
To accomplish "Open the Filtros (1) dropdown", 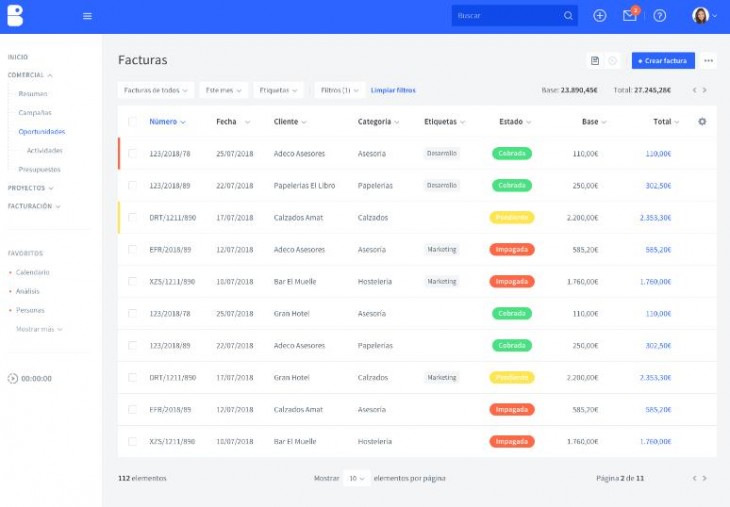I will click(x=339, y=90).
